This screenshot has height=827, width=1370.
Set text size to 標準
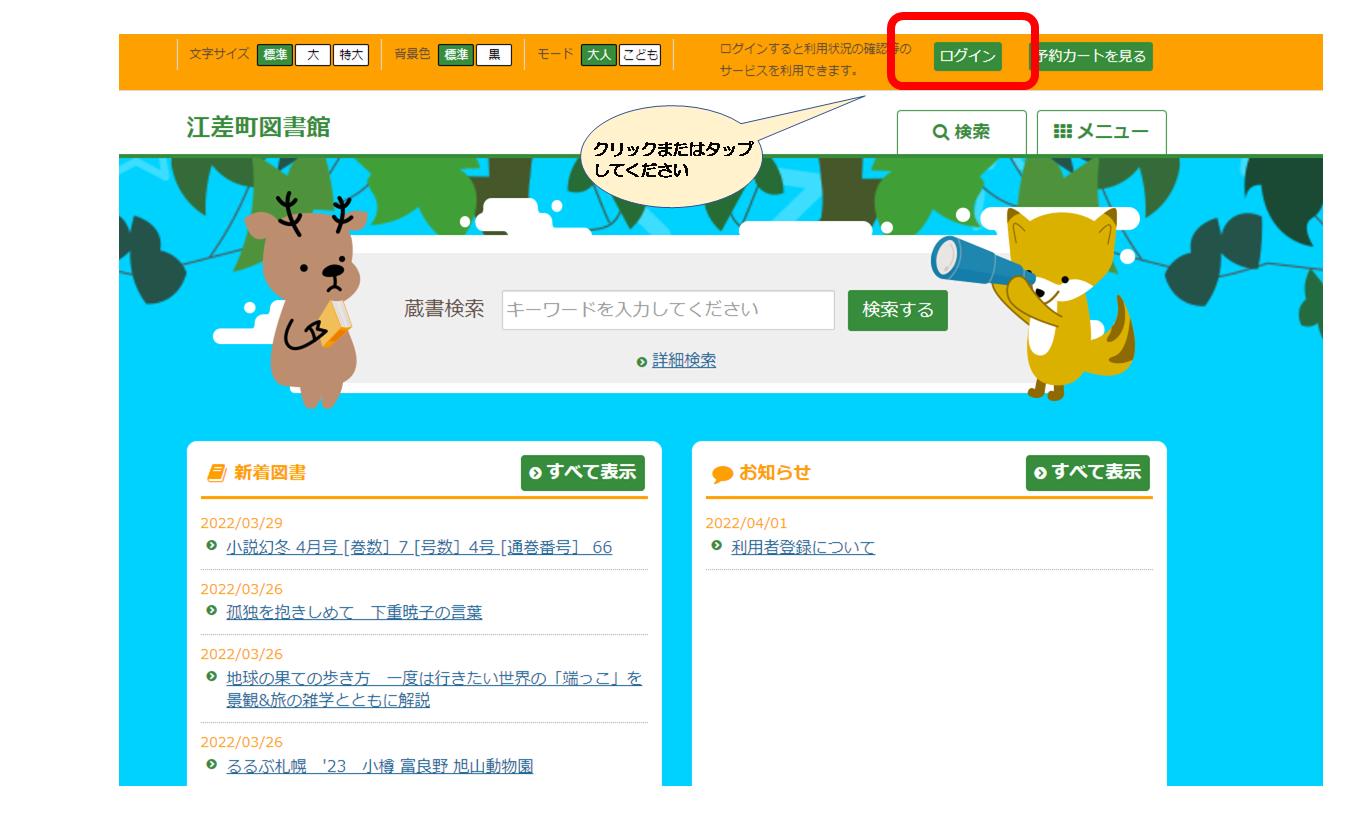[275, 55]
